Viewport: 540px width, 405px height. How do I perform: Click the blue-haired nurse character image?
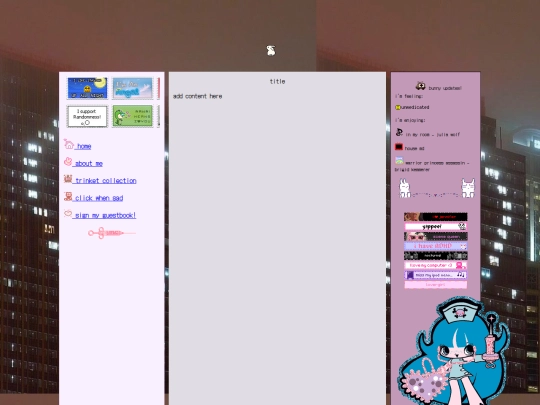[x=454, y=351]
